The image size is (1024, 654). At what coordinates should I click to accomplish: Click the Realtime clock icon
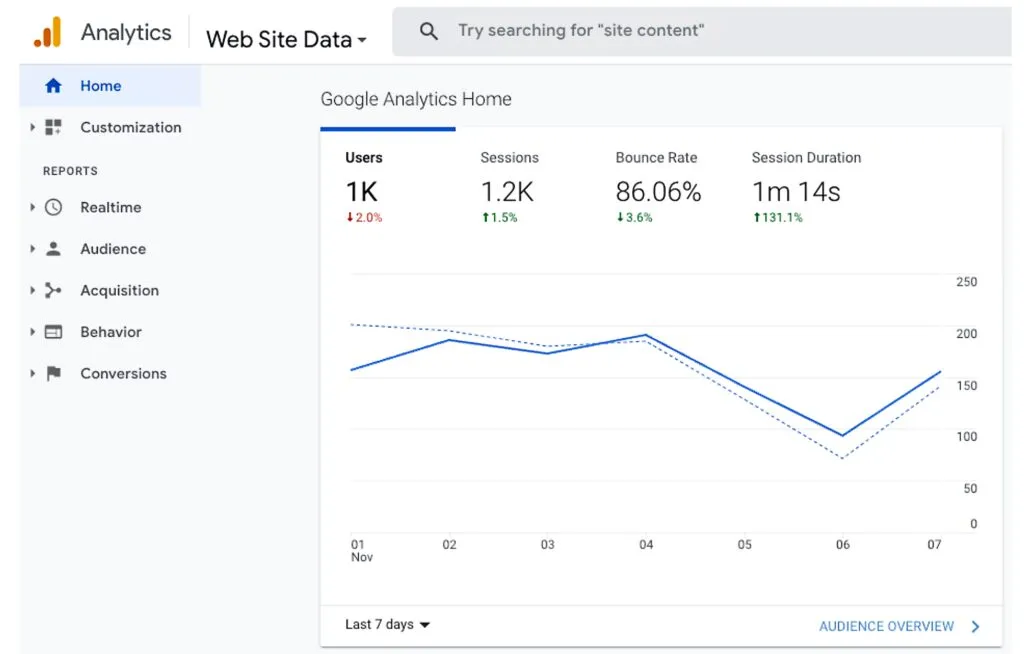click(x=53, y=207)
